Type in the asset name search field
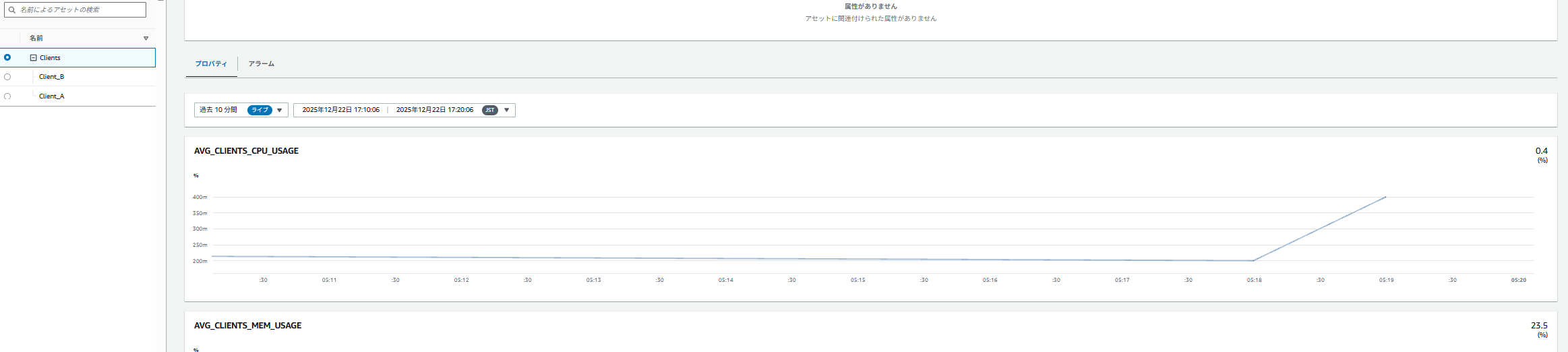The height and width of the screenshot is (352, 1568). [x=81, y=10]
